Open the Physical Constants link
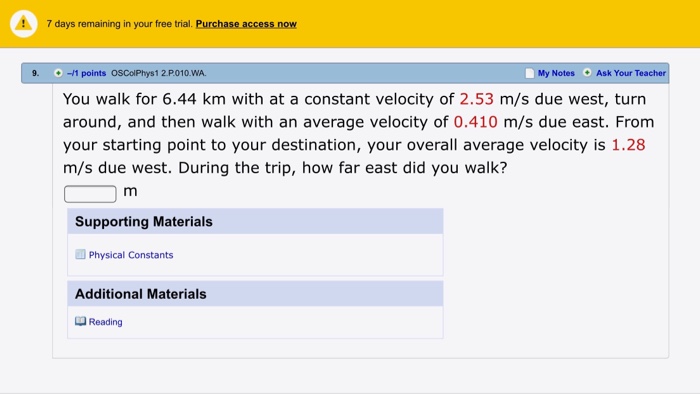This screenshot has width=700, height=394. pyautogui.click(x=131, y=255)
